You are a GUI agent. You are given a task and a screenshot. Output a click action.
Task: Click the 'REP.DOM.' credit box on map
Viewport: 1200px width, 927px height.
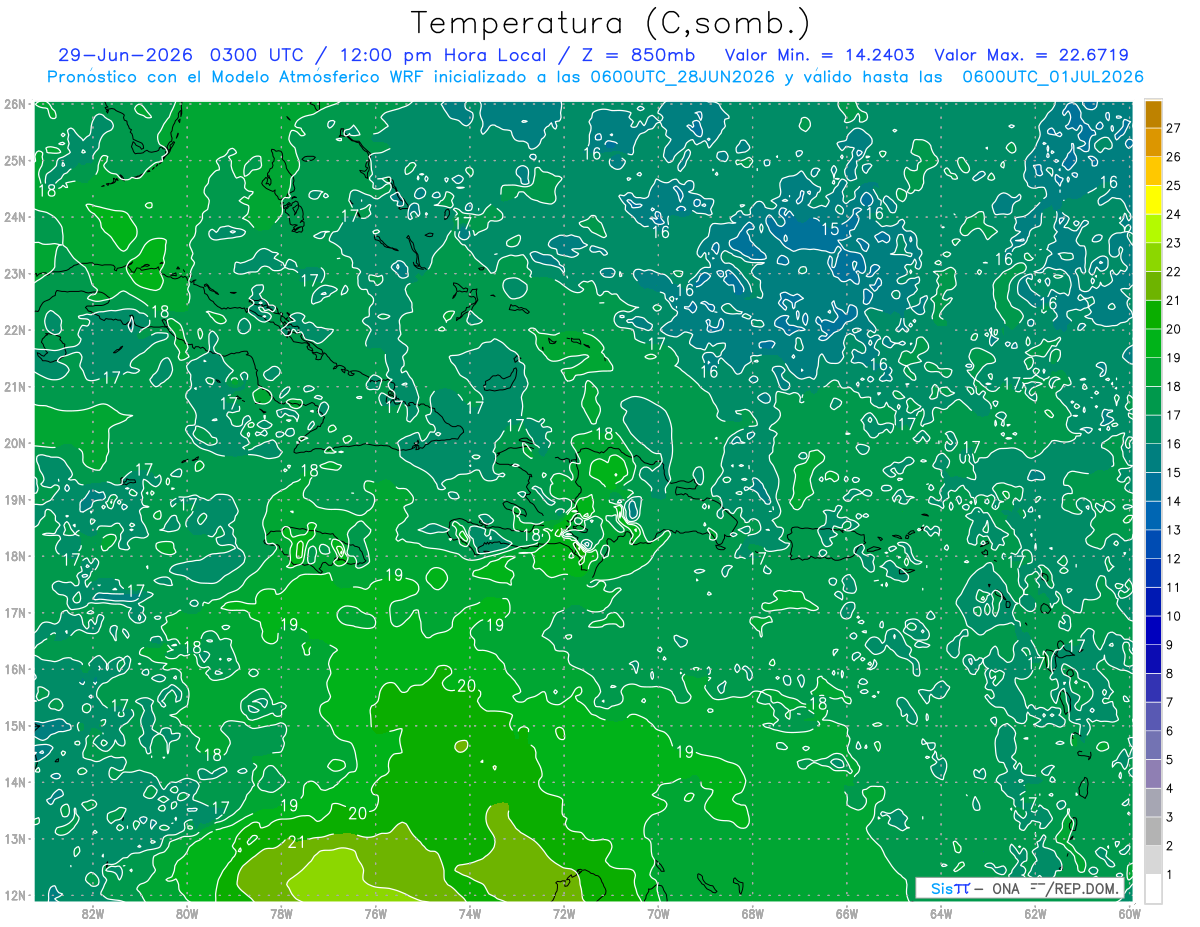tap(1019, 888)
